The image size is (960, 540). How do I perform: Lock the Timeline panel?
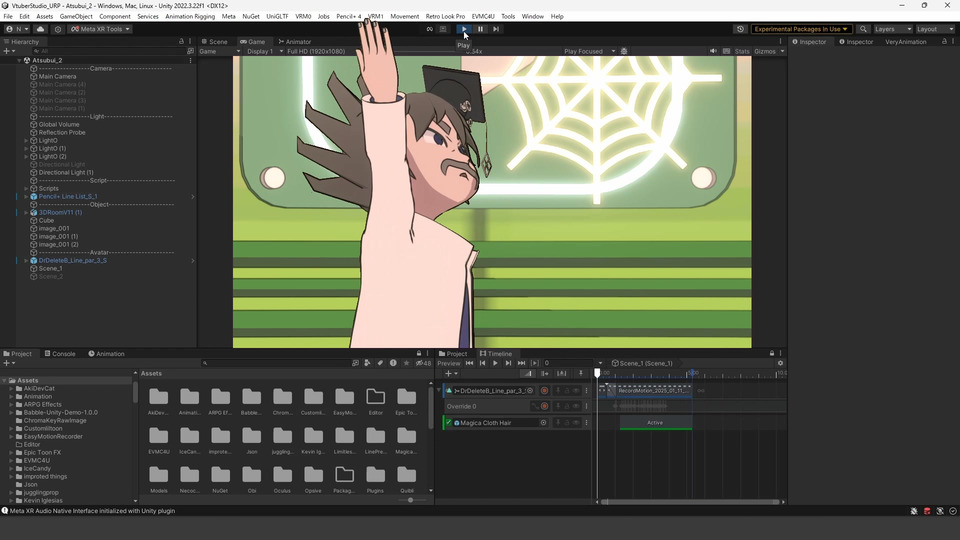(771, 353)
